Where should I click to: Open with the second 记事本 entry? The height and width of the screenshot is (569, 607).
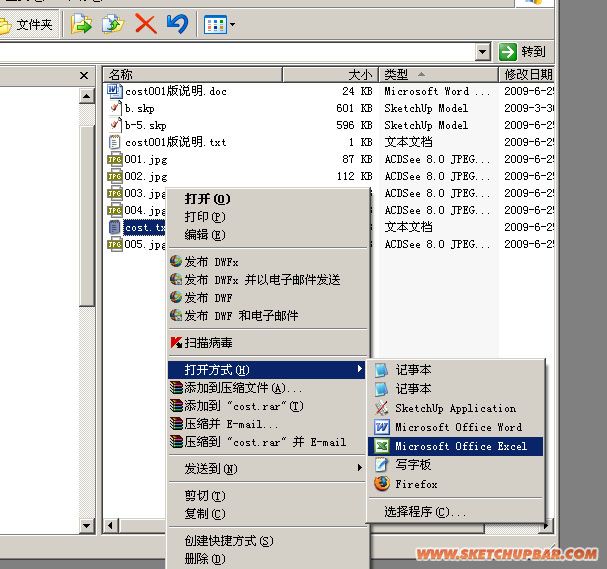click(x=456, y=389)
